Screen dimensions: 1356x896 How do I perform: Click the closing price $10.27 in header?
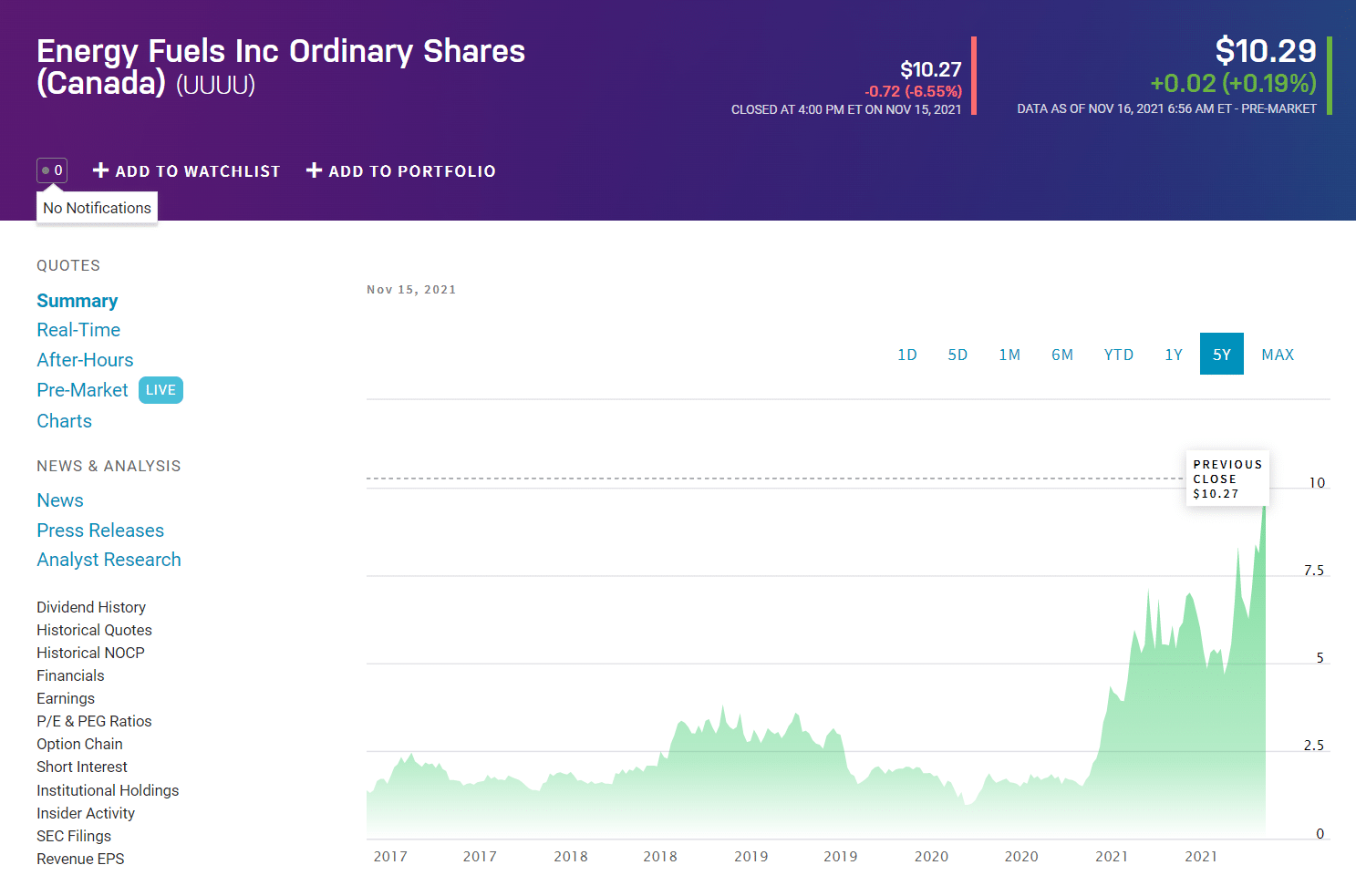(931, 69)
